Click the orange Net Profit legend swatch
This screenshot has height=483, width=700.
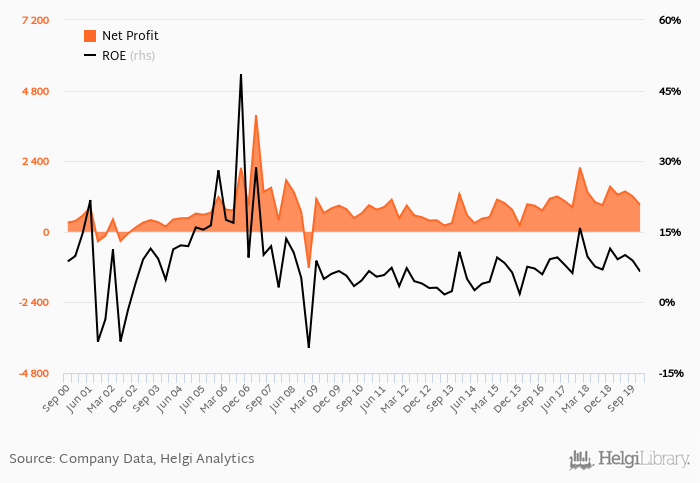point(90,36)
